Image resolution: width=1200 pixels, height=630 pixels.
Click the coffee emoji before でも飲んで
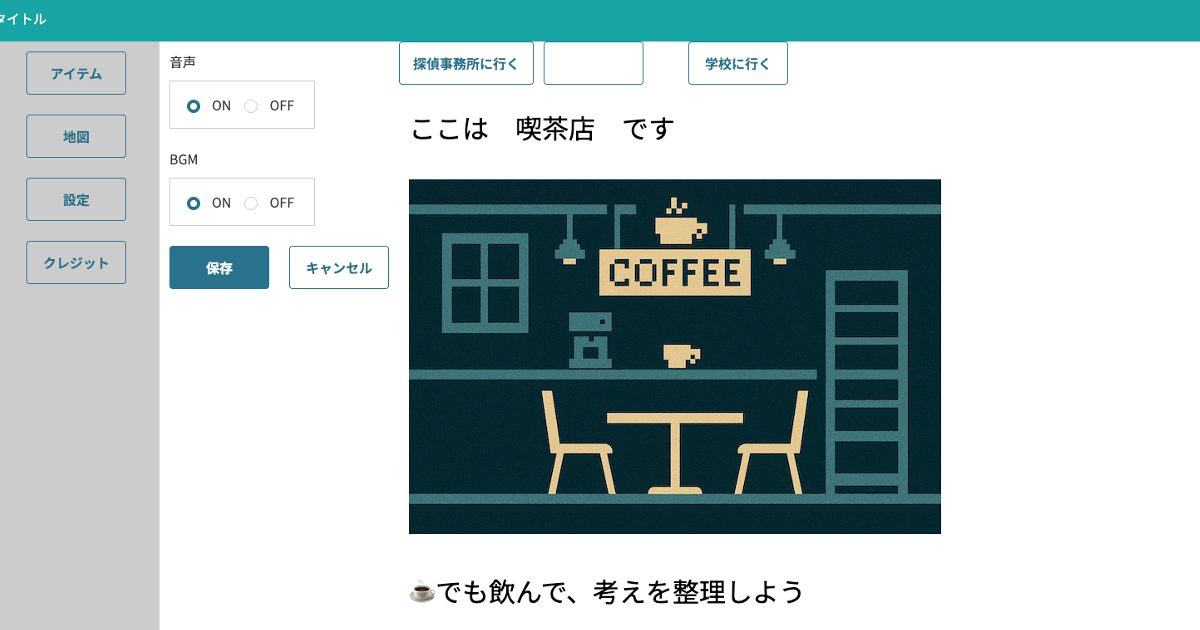[x=422, y=592]
